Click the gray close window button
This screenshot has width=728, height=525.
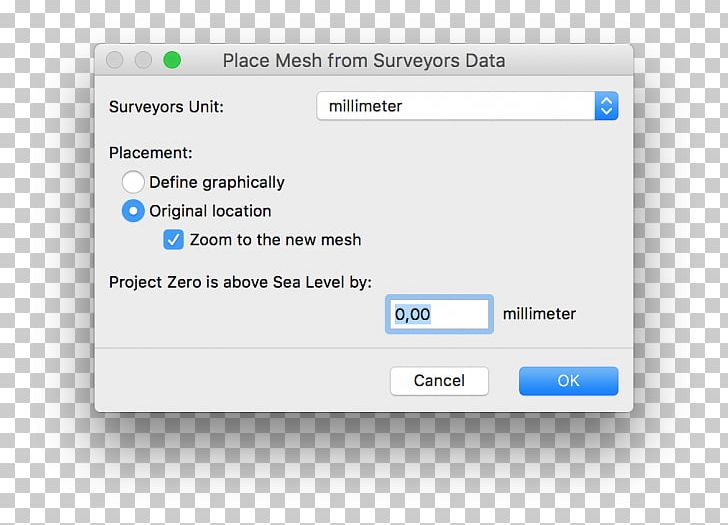[115, 60]
